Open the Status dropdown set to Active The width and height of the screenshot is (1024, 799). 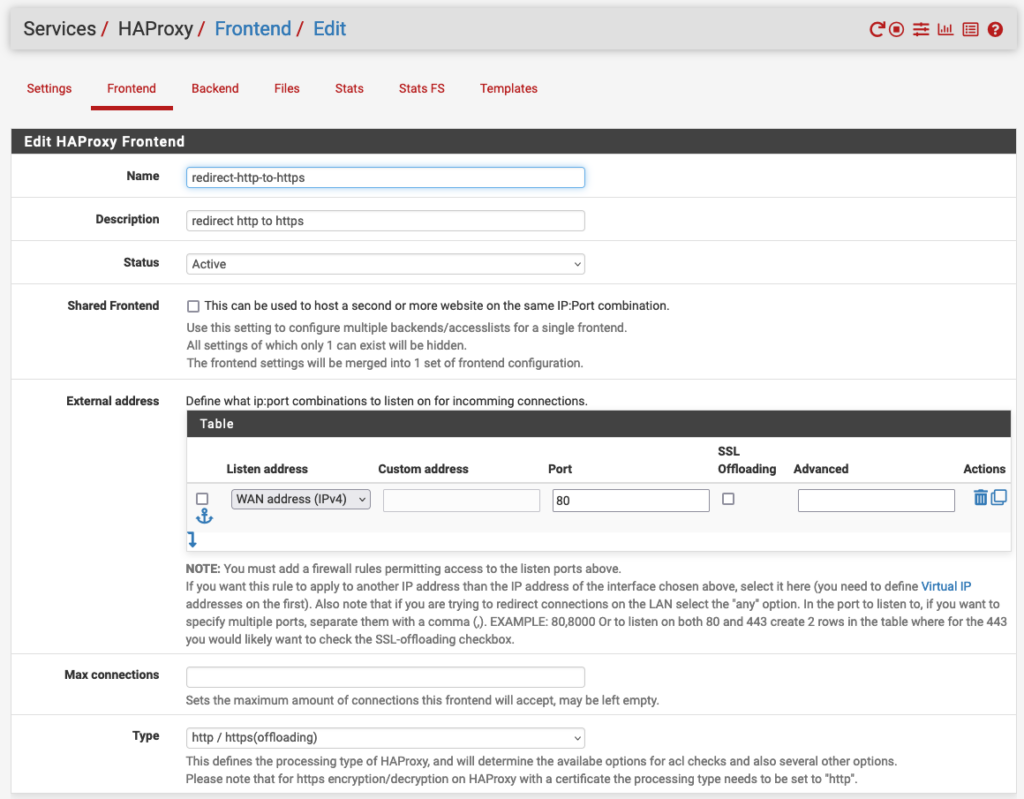[385, 264]
